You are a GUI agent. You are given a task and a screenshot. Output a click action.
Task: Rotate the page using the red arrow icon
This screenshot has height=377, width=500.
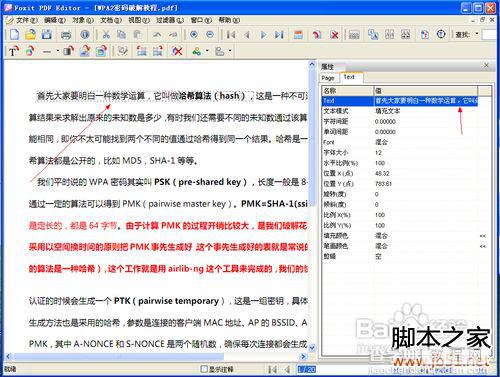pyautogui.click(x=317, y=34)
